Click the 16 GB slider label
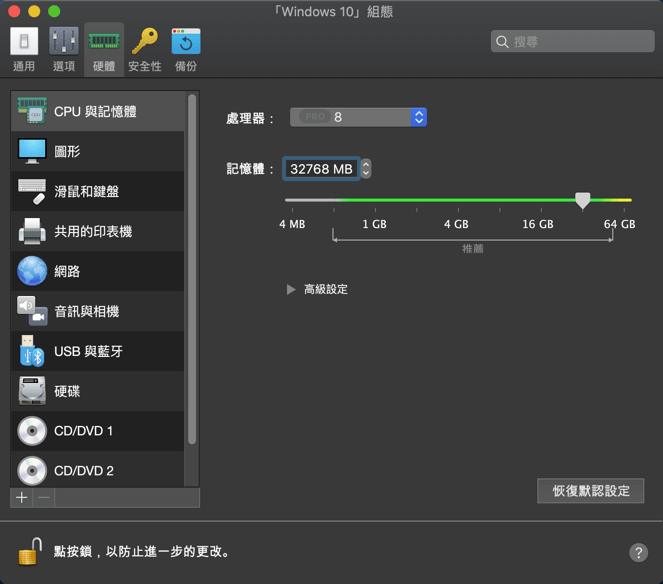663x584 pixels. [x=538, y=224]
